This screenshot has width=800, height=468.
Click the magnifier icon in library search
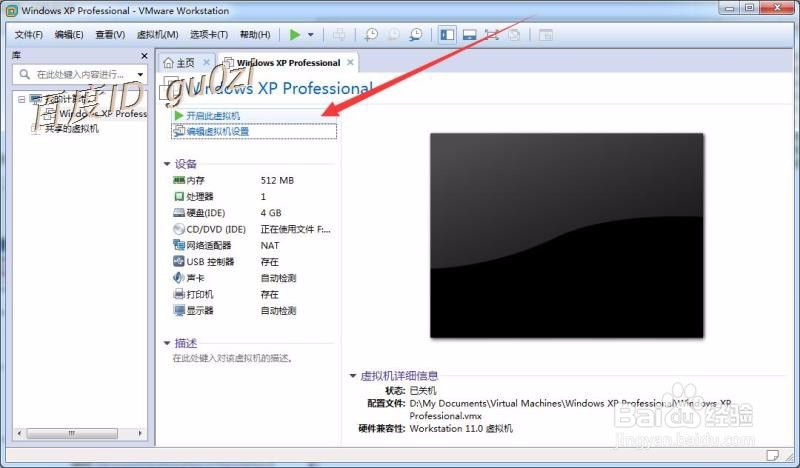pyautogui.click(x=24, y=75)
